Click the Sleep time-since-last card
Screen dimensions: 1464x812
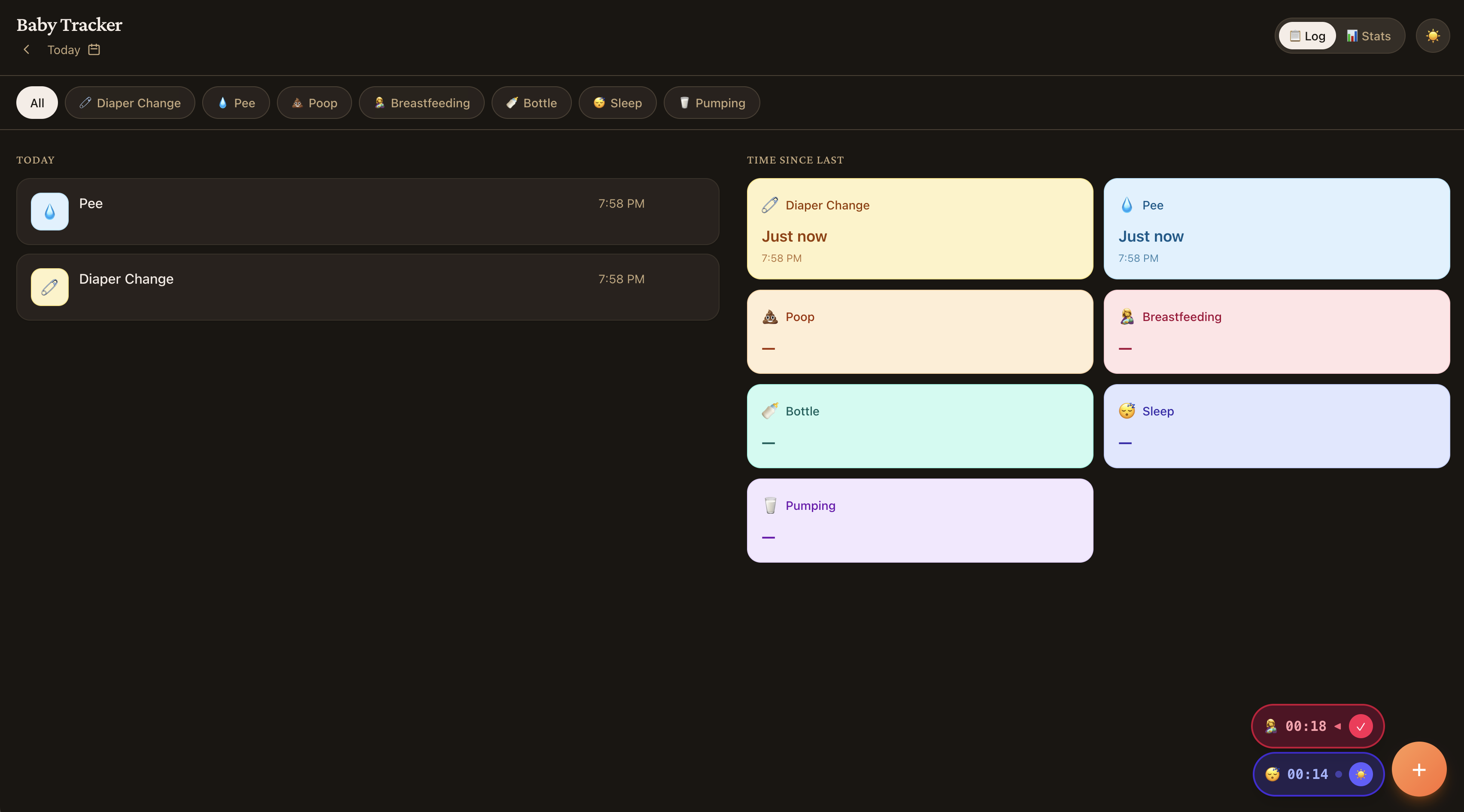1276,426
